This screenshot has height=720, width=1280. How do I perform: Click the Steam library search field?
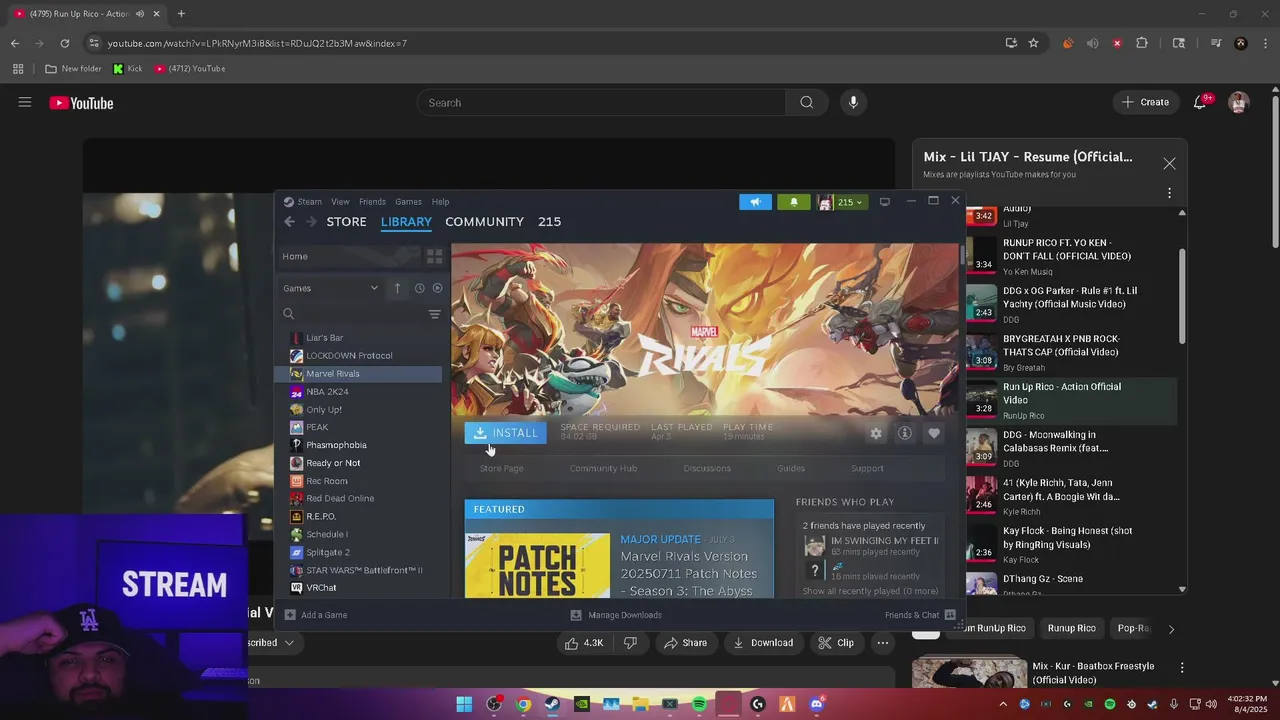pos(350,314)
